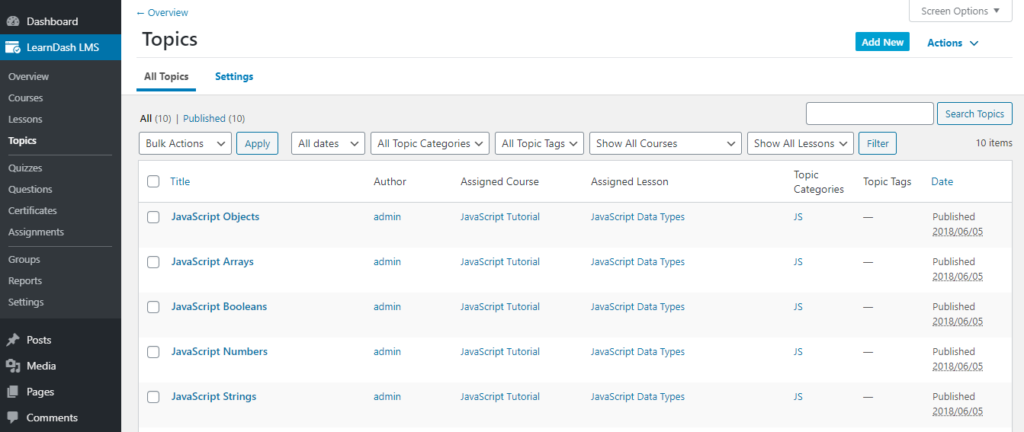Click the Media library icon
Screen dimensions: 1024x432
coord(12,366)
